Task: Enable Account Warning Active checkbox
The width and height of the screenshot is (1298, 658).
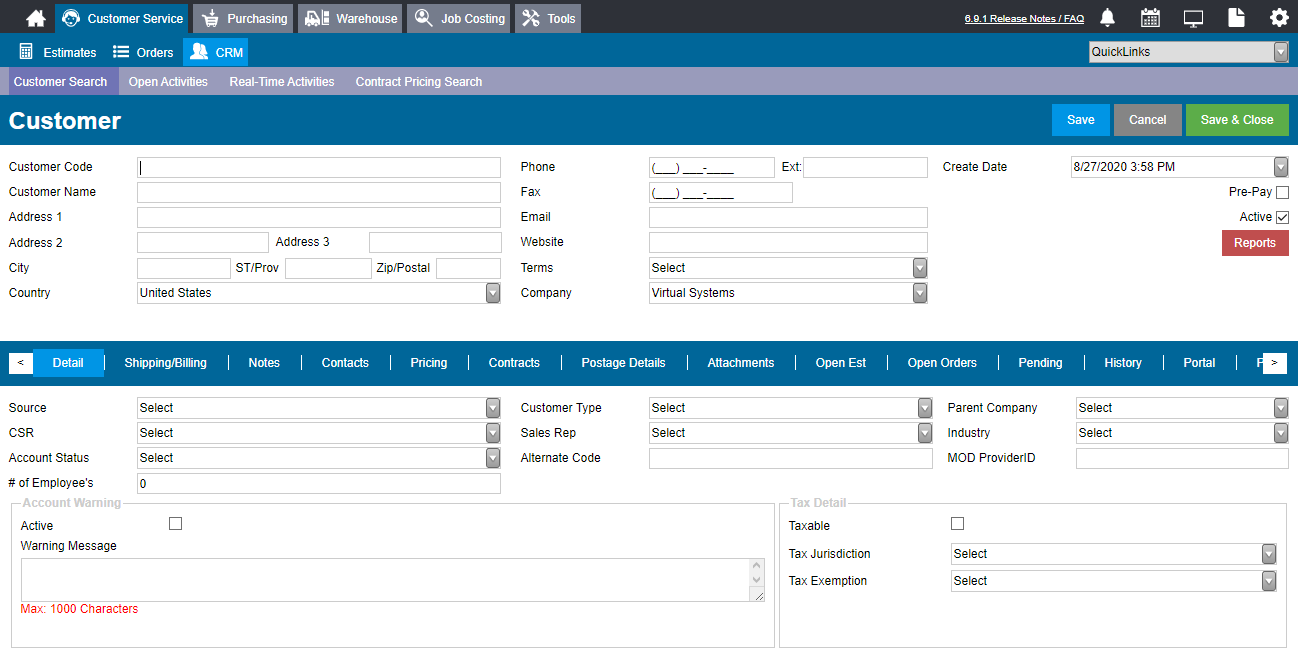Action: (x=176, y=523)
